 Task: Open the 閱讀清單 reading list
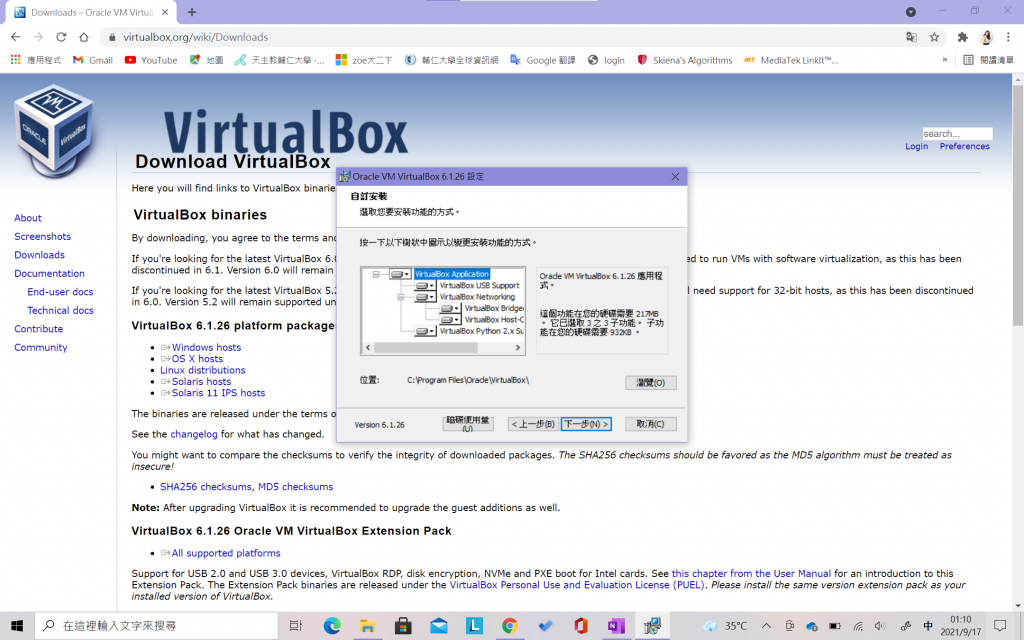tap(989, 60)
